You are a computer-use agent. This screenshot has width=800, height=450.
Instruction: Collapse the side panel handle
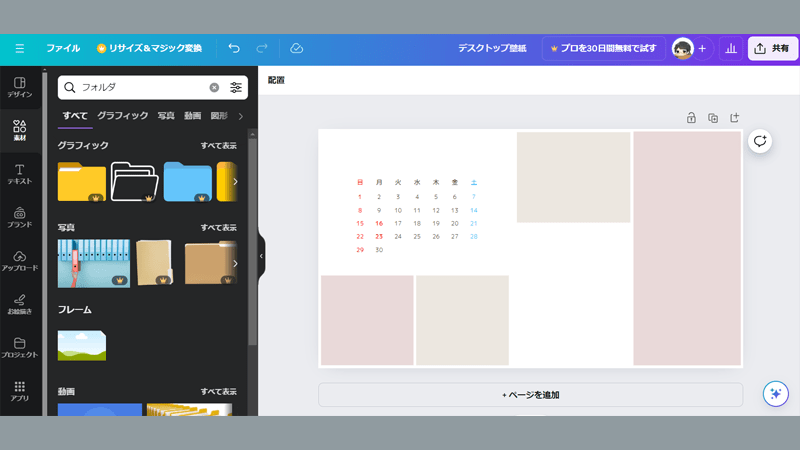click(x=261, y=256)
